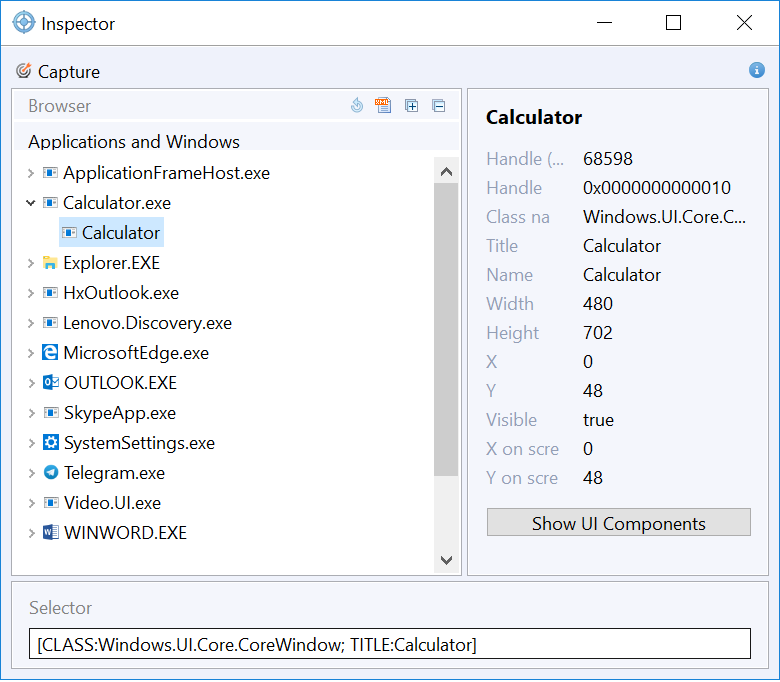
Task: Expand the Lenovo.Discovery.exe node
Action: tap(31, 323)
